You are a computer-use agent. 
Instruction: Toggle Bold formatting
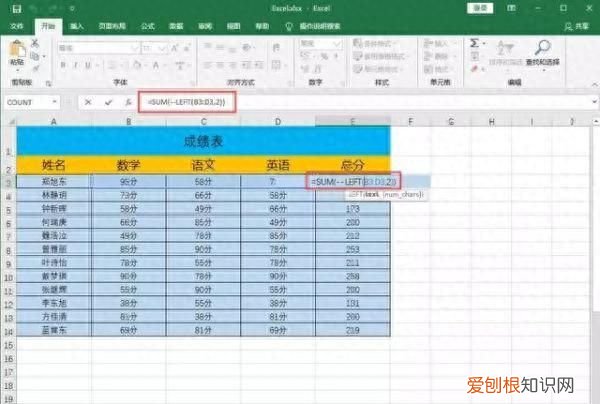pos(64,65)
